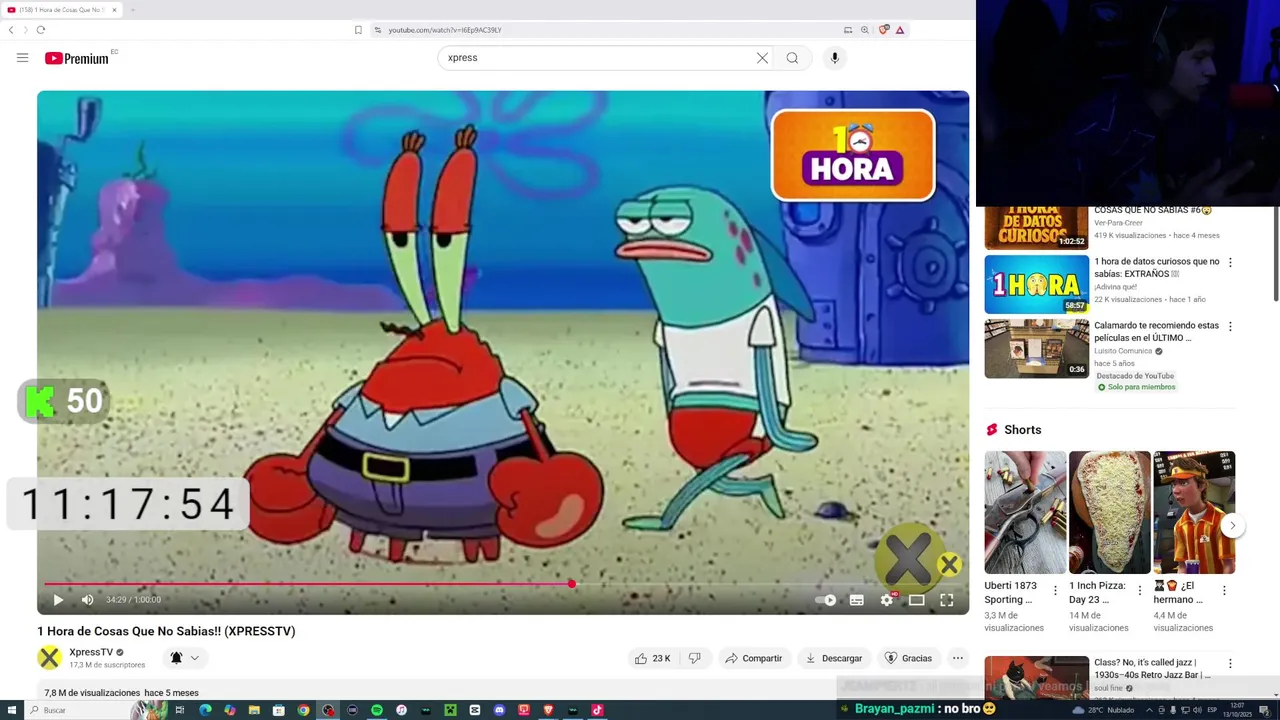The width and height of the screenshot is (1280, 720).
Task: Open Spotify from the taskbar
Action: (377, 710)
